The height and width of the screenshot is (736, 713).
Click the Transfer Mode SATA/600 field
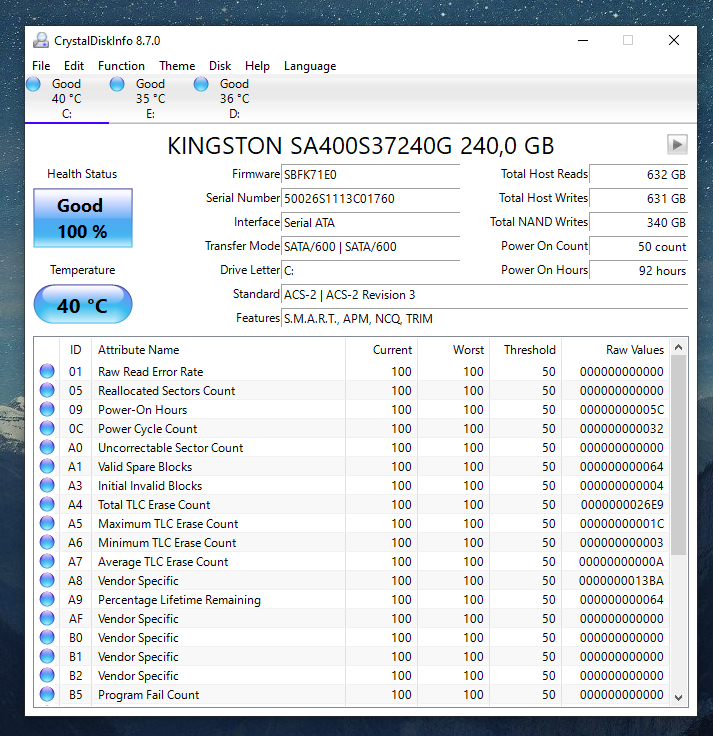(370, 246)
